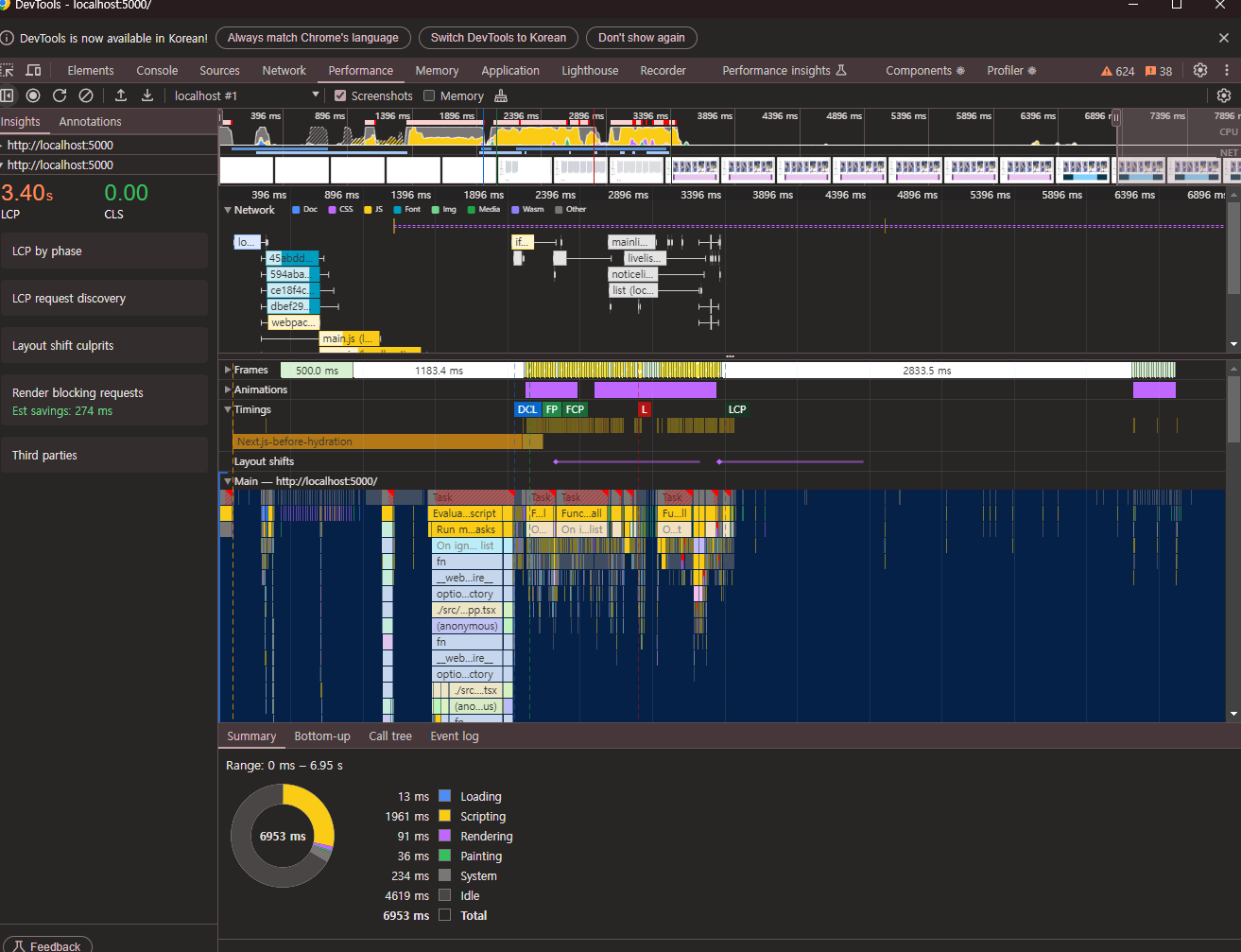Expand the Render blocking requests insight

pos(104,401)
